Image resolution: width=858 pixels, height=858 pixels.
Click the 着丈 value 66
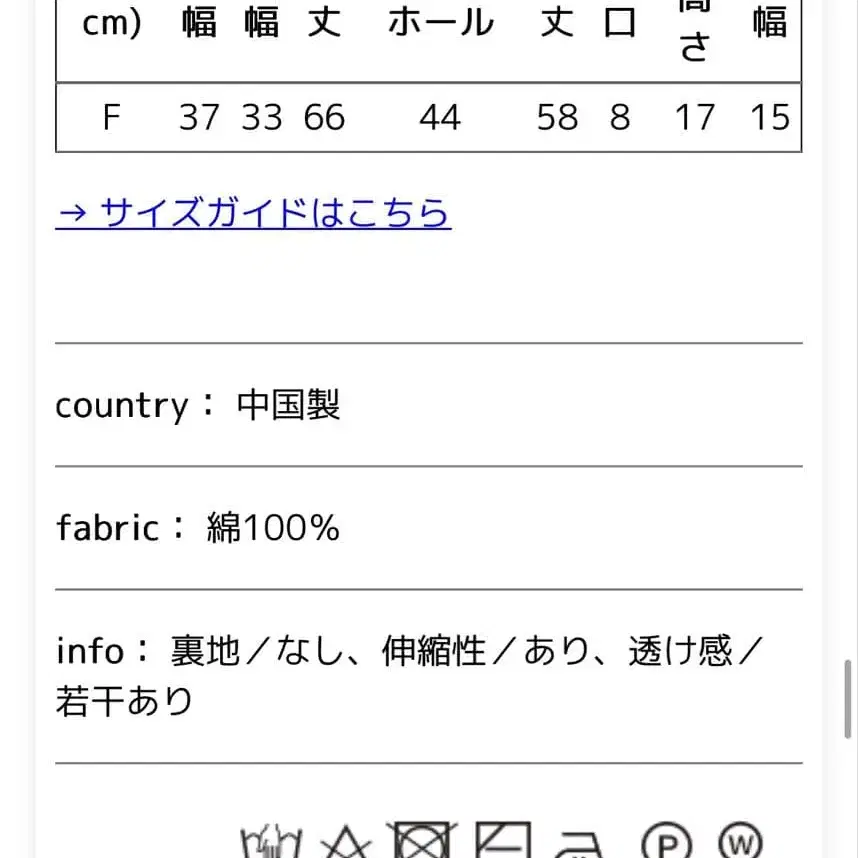[x=327, y=117]
